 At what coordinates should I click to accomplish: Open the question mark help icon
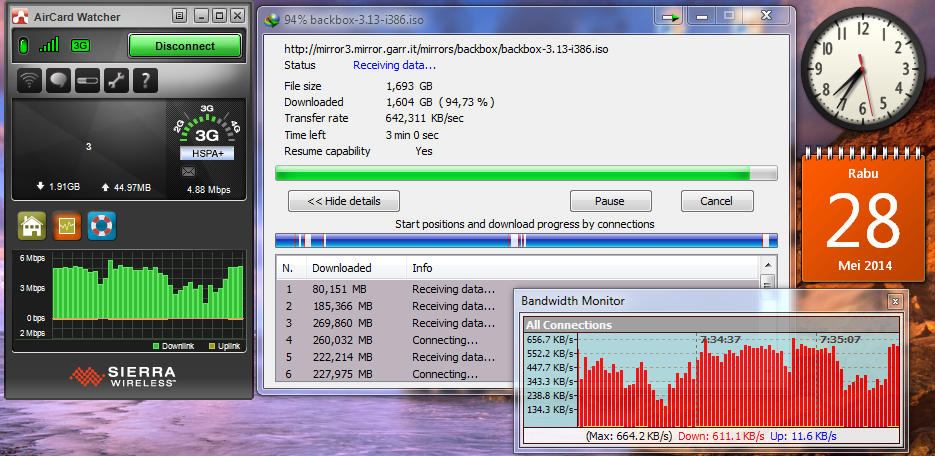coord(145,80)
